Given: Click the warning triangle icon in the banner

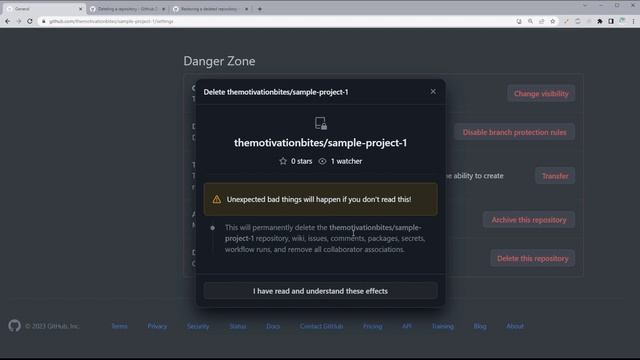Looking at the screenshot, I should (217, 199).
